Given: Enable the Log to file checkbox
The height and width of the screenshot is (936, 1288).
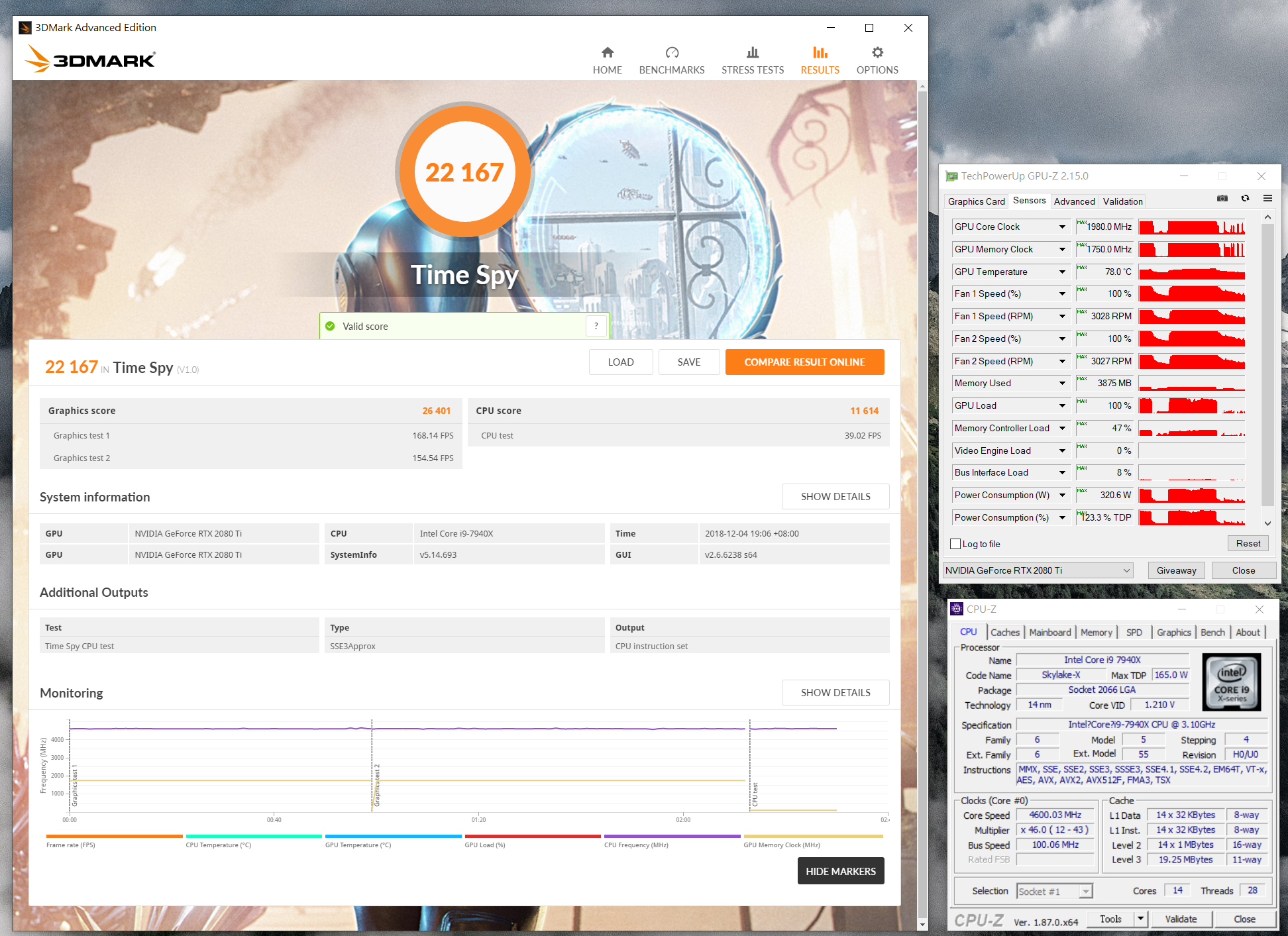Looking at the screenshot, I should tap(955, 544).
